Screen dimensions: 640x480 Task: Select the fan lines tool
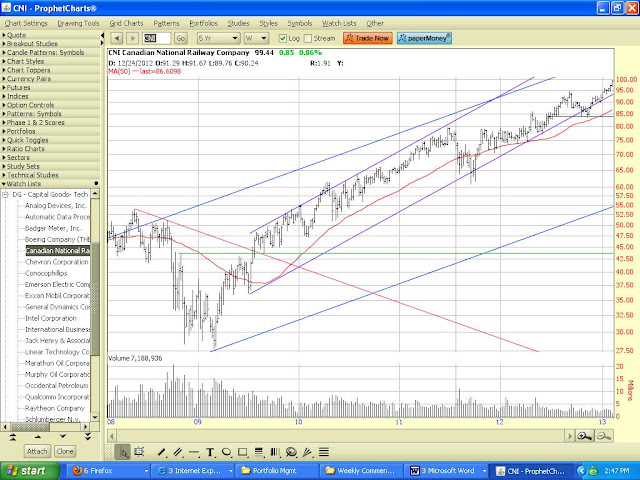pos(307,452)
